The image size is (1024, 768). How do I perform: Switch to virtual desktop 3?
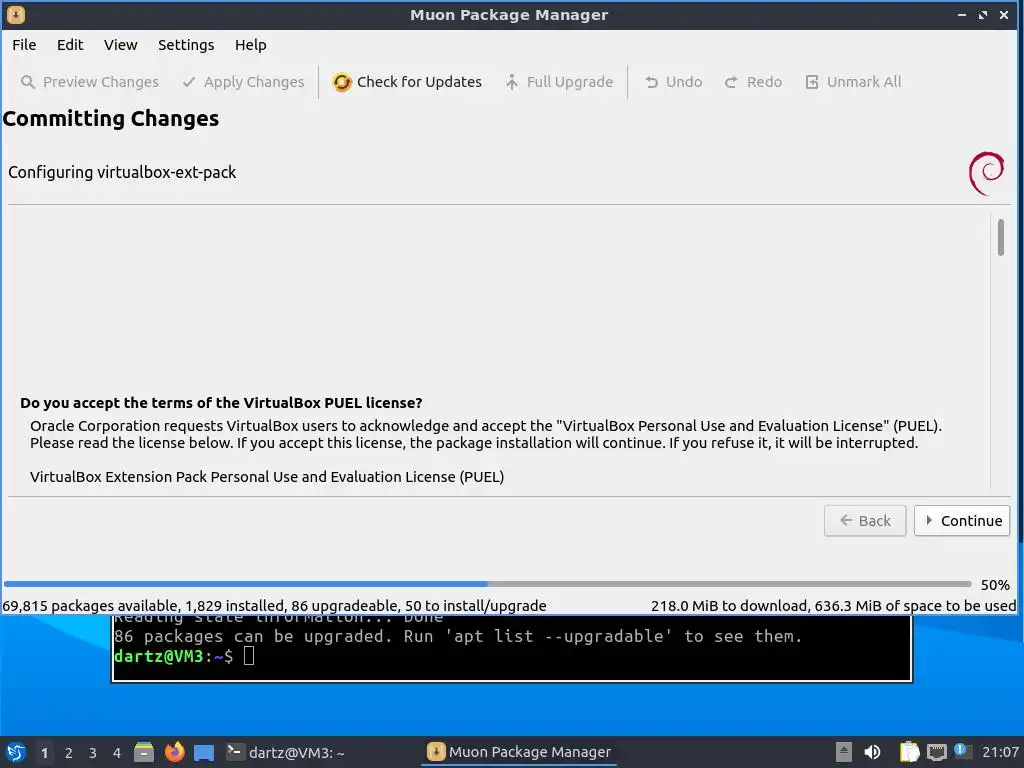93,753
